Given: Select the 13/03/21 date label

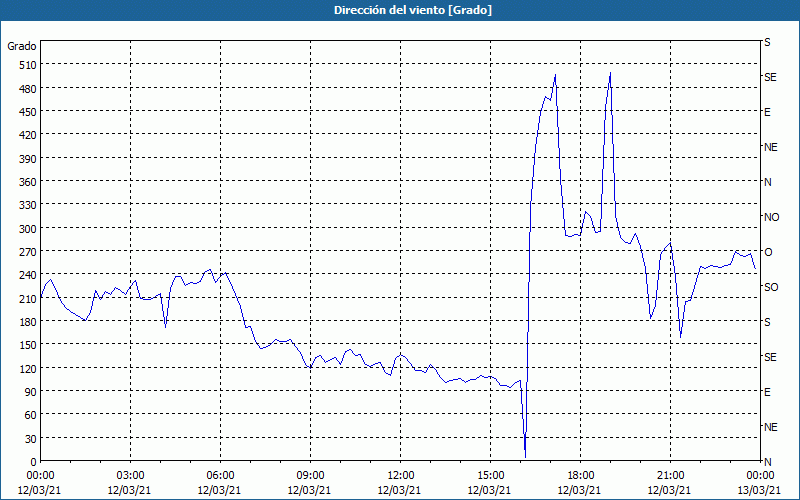Looking at the screenshot, I should click(x=760, y=490).
